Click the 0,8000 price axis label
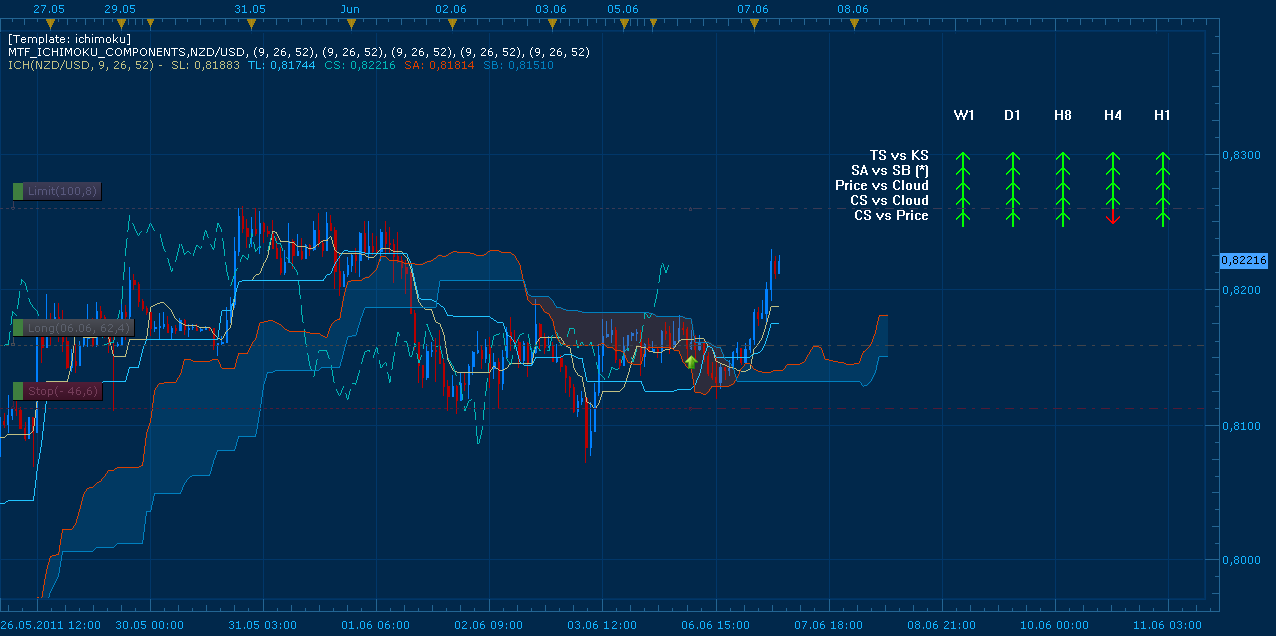Viewport: 1276px width, 636px height. 1241,560
